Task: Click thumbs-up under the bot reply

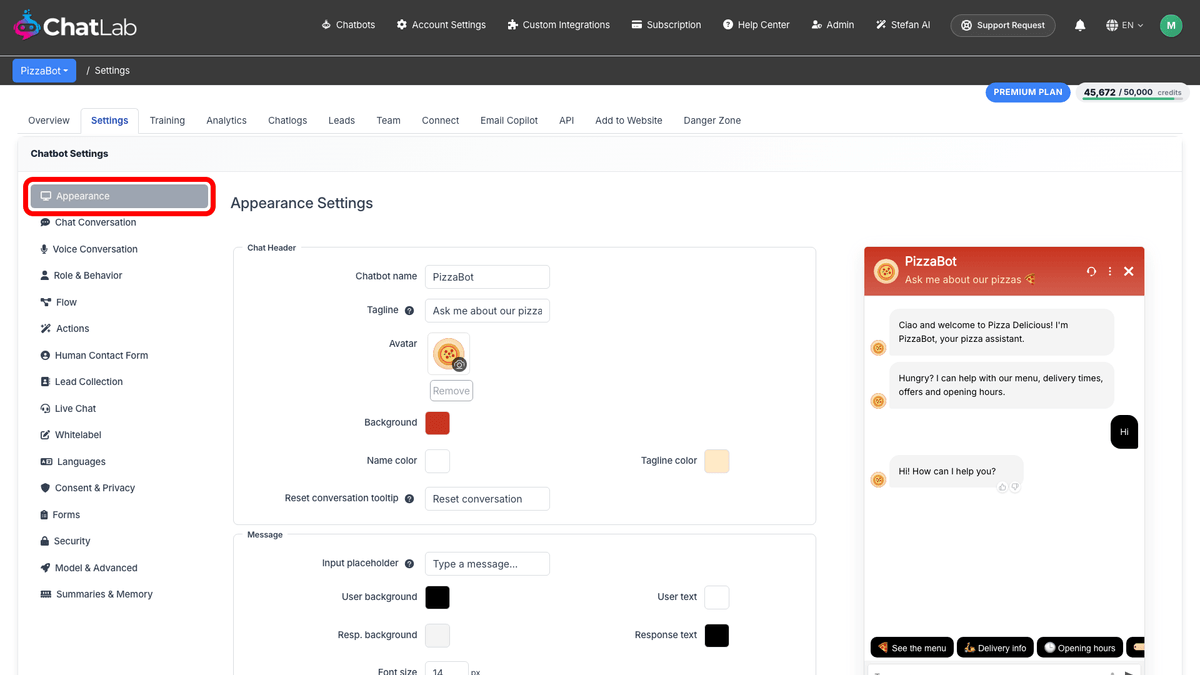Action: [x=1002, y=487]
